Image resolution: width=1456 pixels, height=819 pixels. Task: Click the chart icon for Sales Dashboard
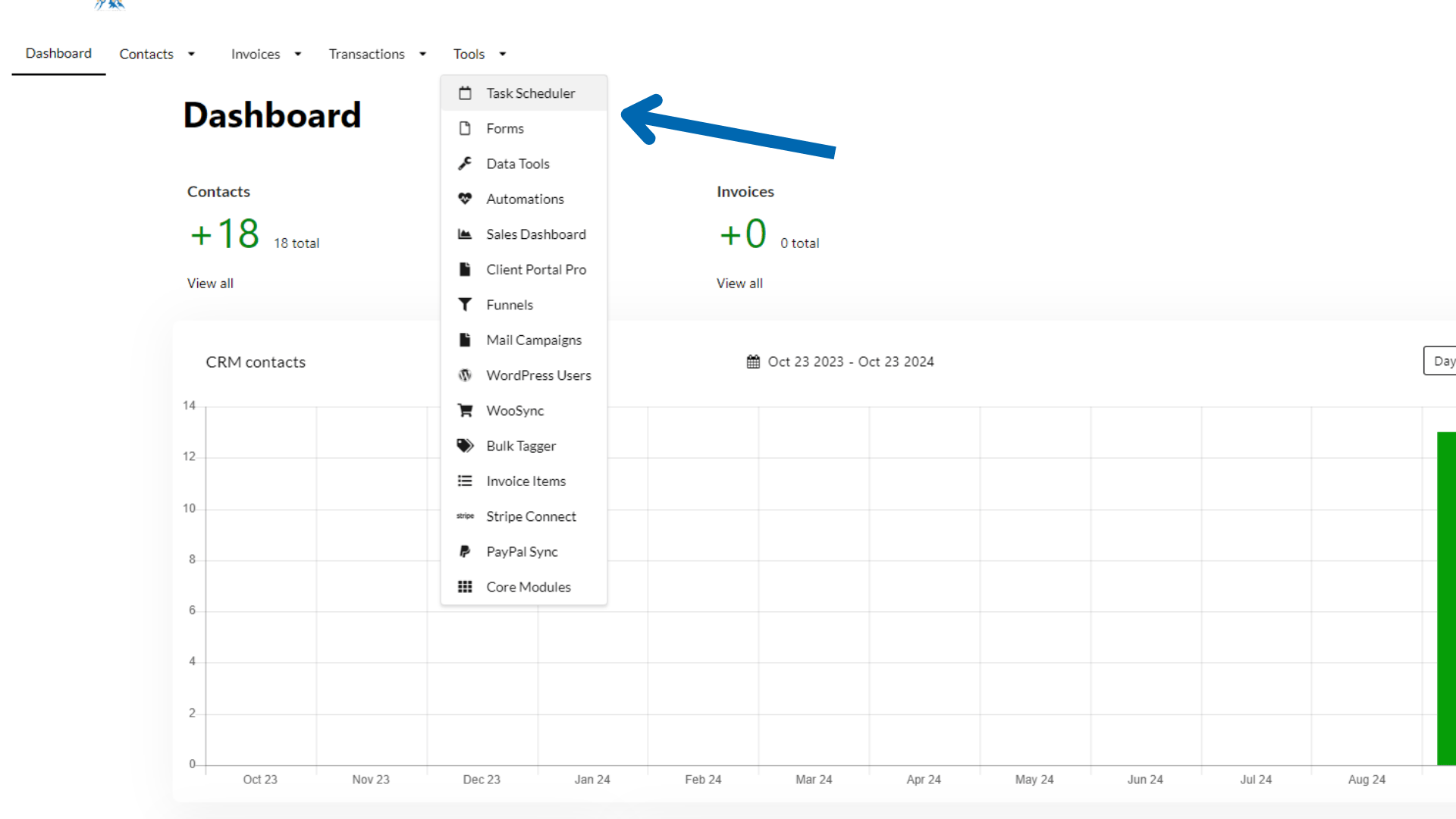point(465,234)
